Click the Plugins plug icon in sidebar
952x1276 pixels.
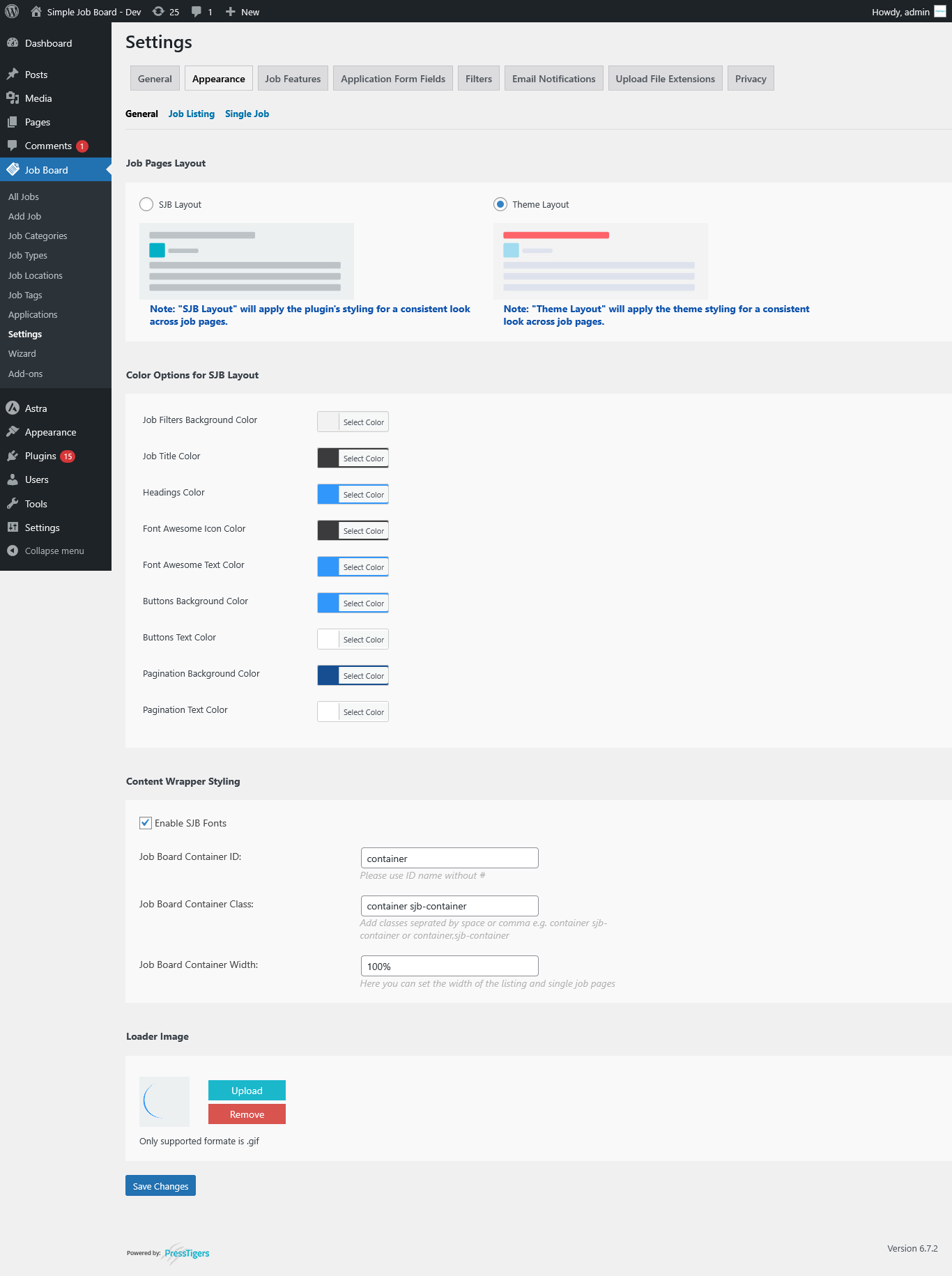point(13,456)
